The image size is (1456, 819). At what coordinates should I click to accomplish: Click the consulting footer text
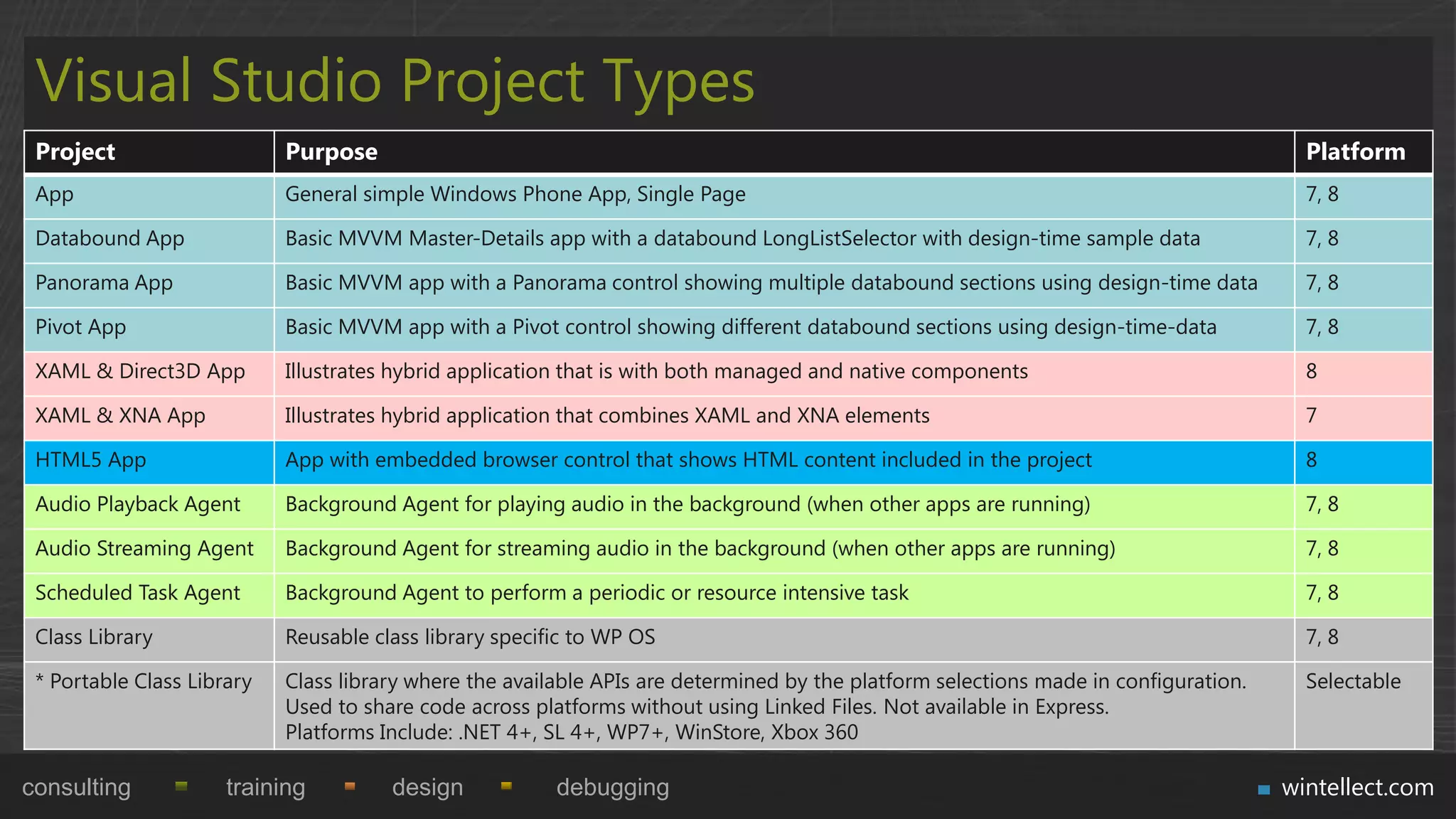pos(76,788)
